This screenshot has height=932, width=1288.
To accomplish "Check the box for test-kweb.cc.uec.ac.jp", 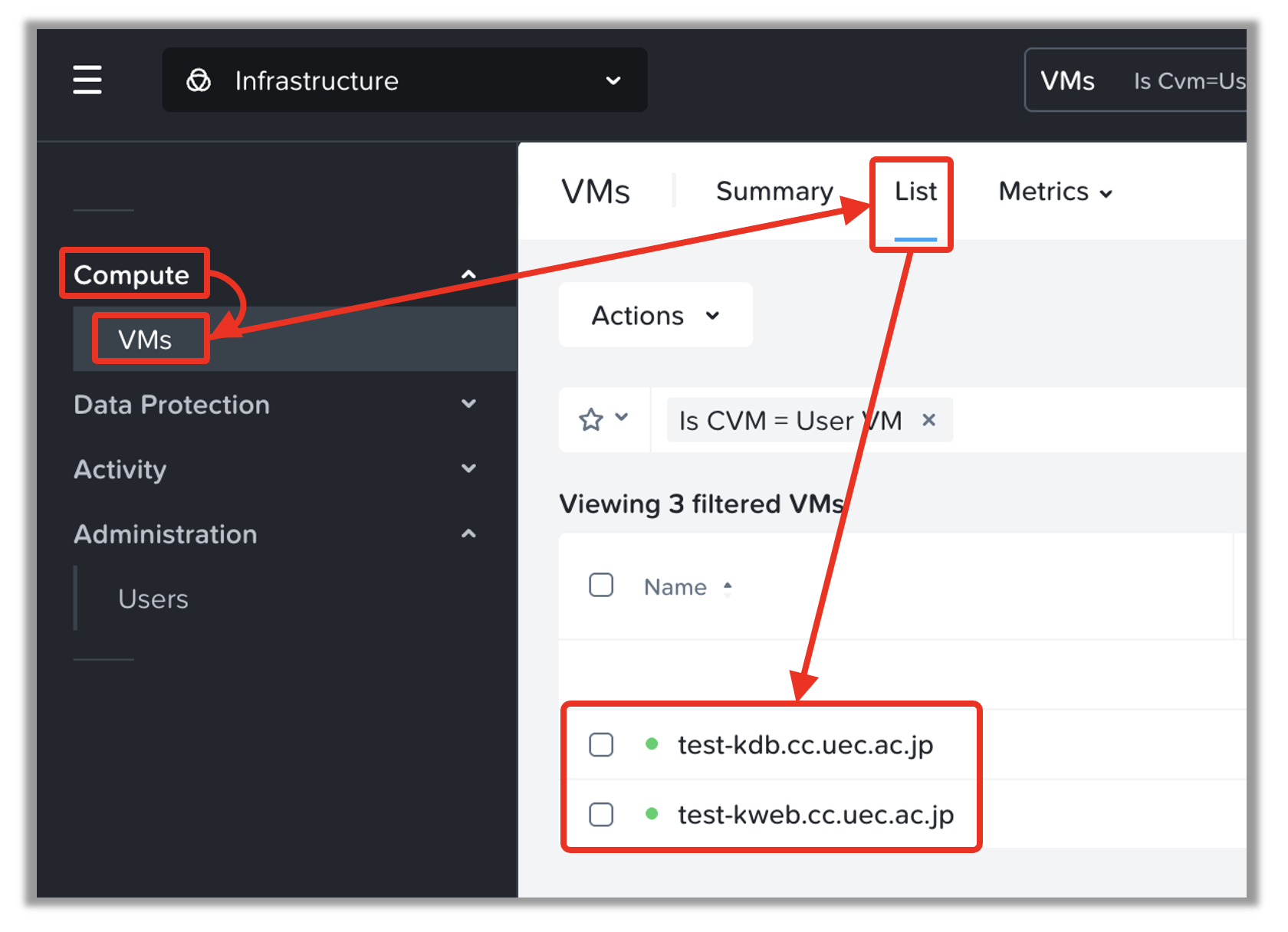I will pos(601,814).
